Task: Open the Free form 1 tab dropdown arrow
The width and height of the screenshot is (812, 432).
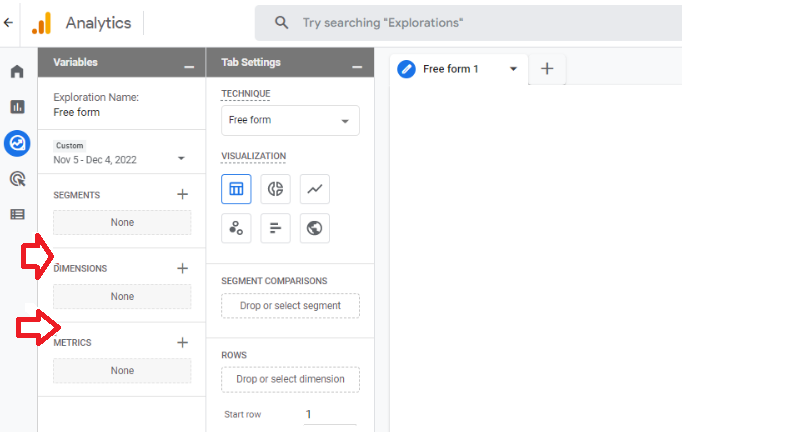Action: click(513, 69)
